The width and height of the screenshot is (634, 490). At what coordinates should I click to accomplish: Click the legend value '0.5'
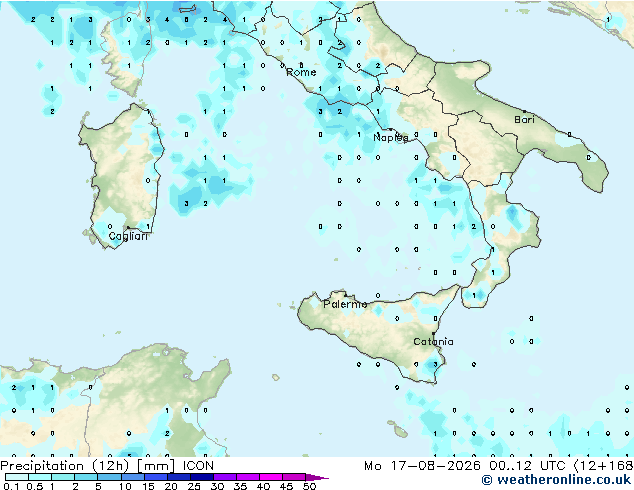tap(35, 486)
